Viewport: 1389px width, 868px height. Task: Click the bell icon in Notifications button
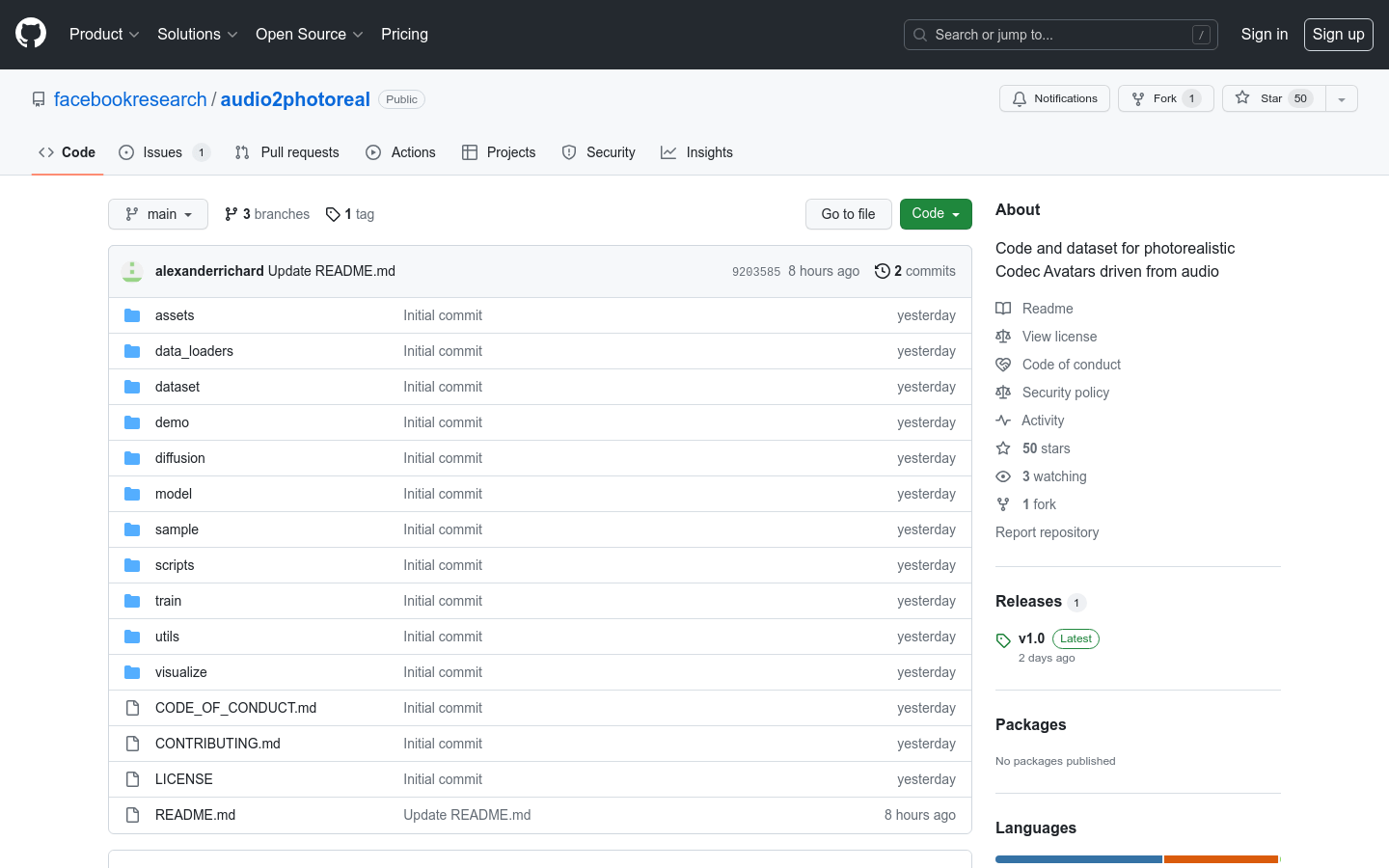point(1020,98)
